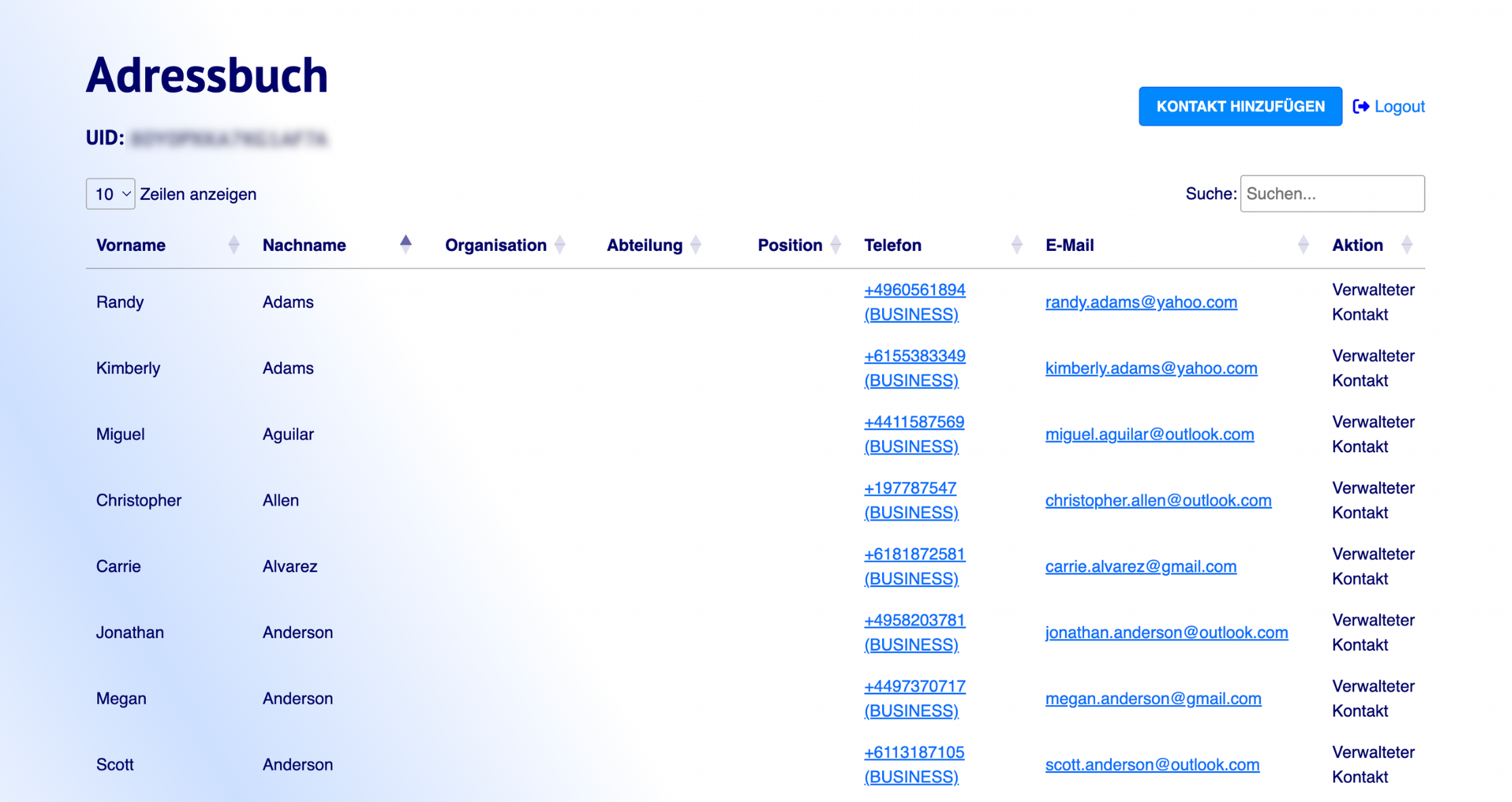Select first name Jonathan cell
Screen dimensions: 1512x802
(130, 633)
